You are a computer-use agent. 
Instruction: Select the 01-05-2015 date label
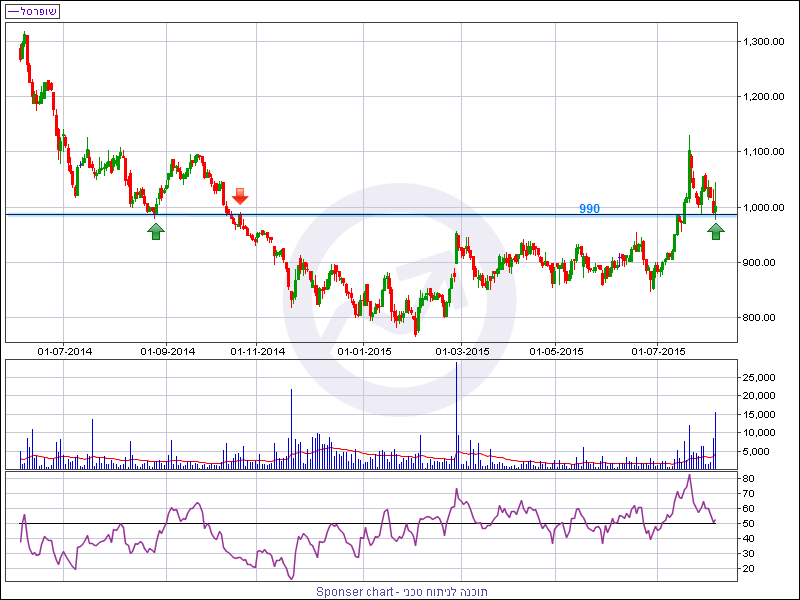click(x=556, y=351)
